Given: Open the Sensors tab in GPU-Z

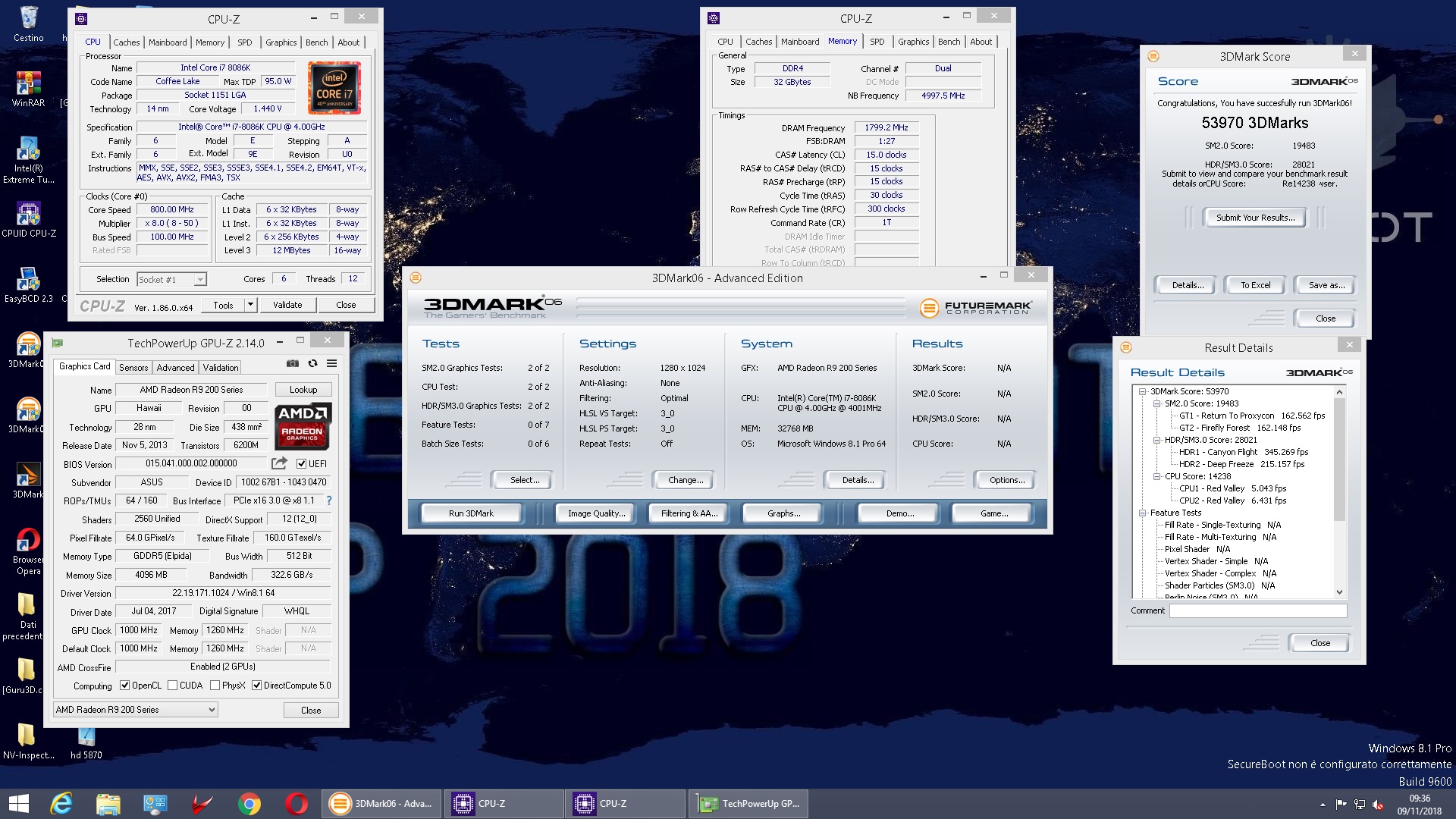Looking at the screenshot, I should (133, 368).
